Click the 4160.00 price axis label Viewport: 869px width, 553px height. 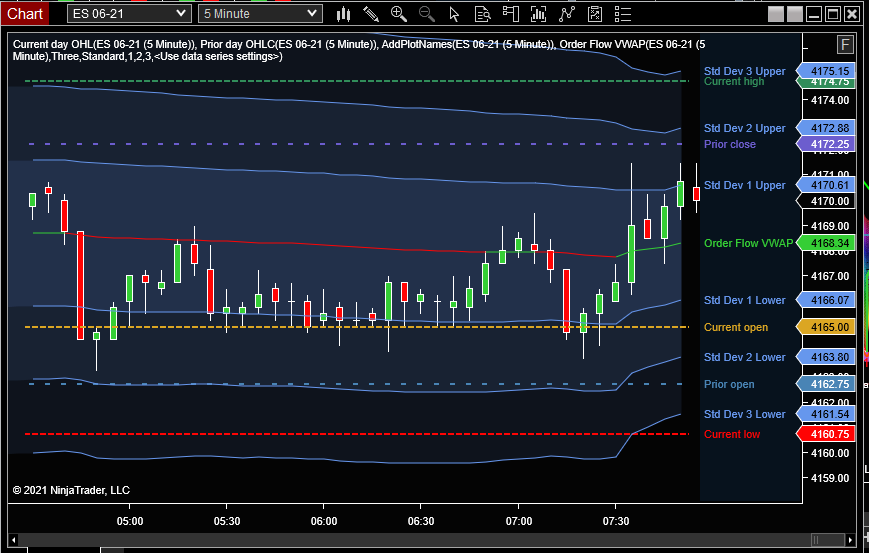[x=830, y=453]
